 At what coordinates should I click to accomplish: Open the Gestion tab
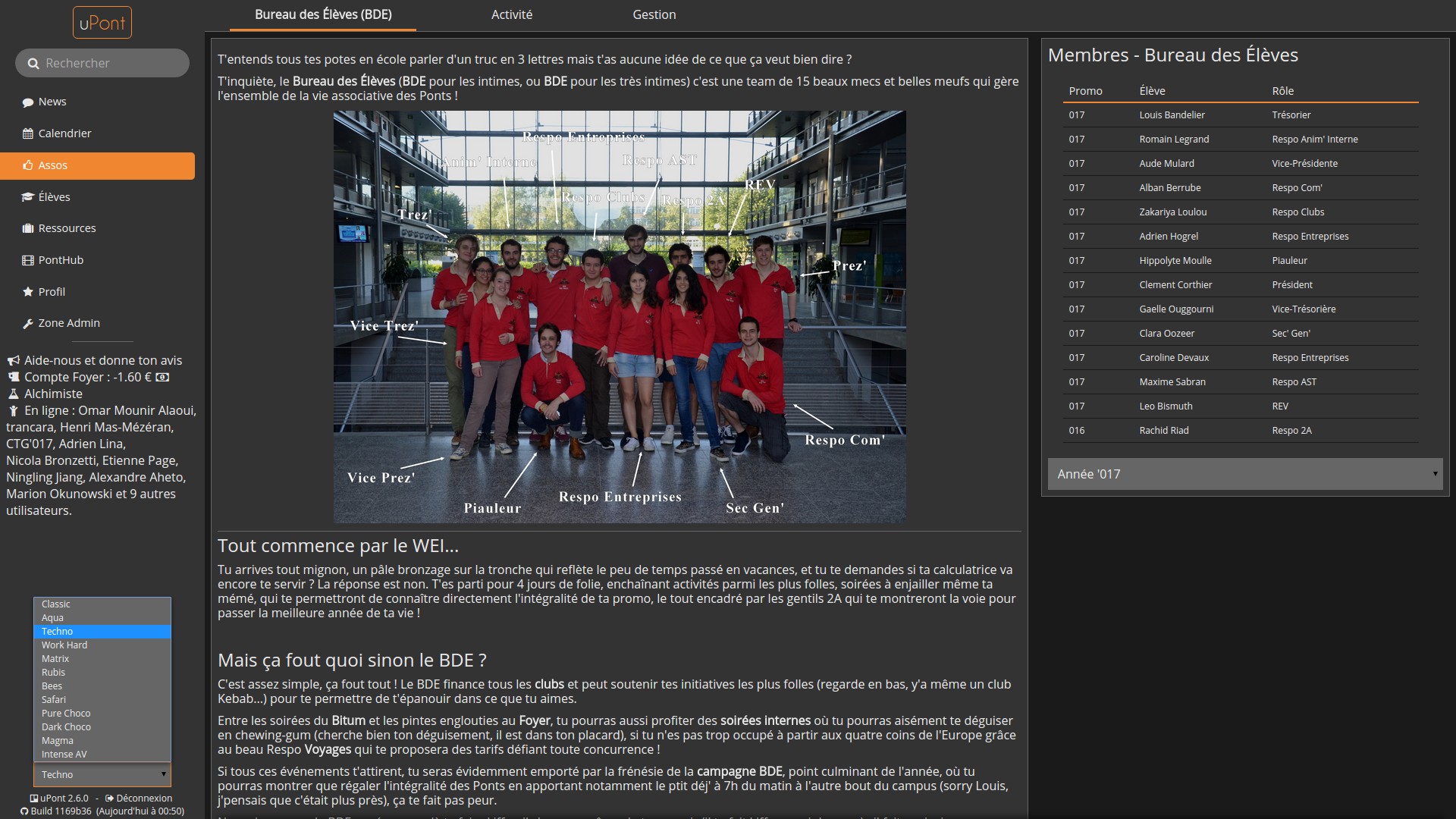tap(654, 14)
